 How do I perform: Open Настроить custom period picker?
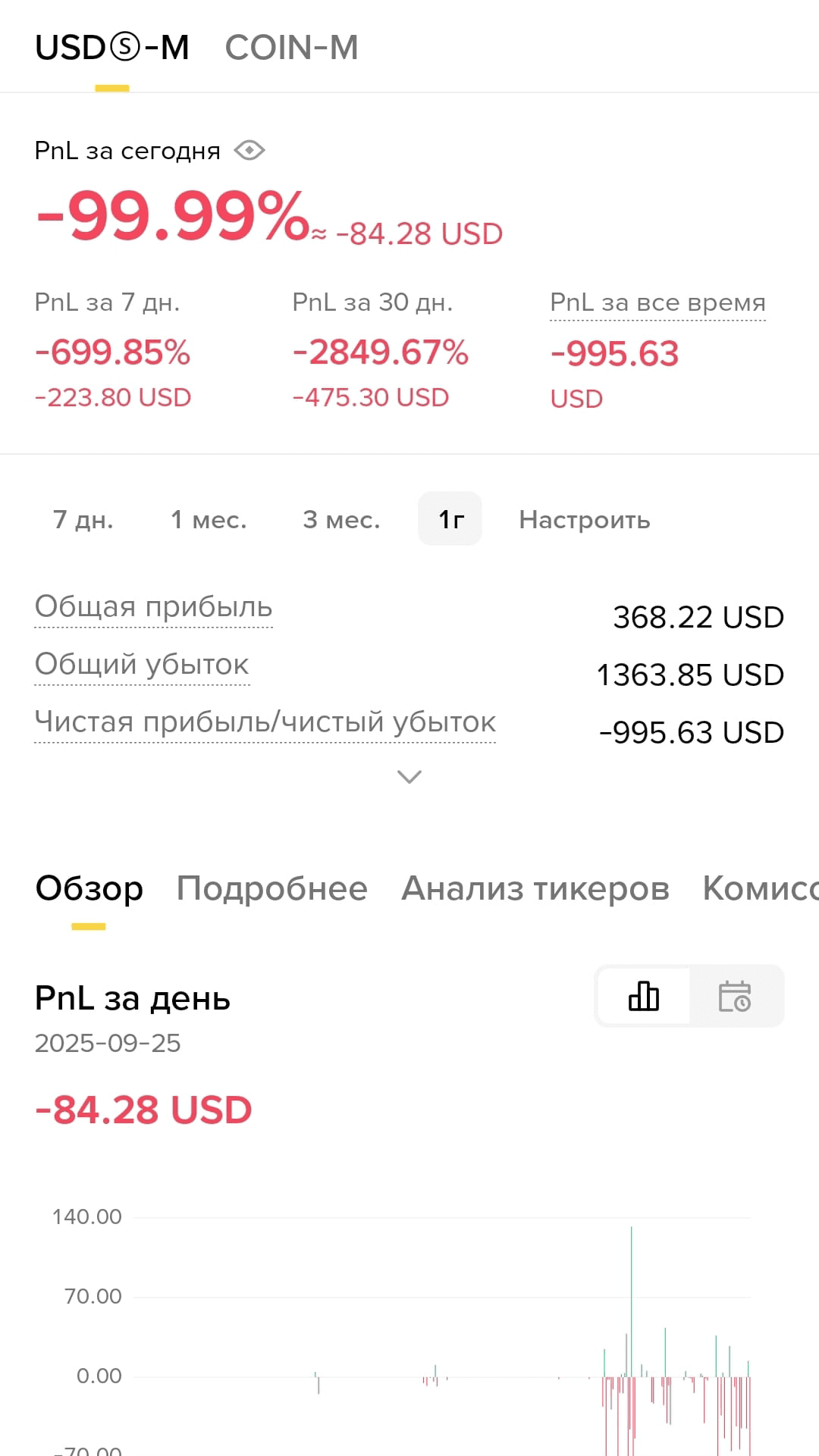tap(585, 519)
